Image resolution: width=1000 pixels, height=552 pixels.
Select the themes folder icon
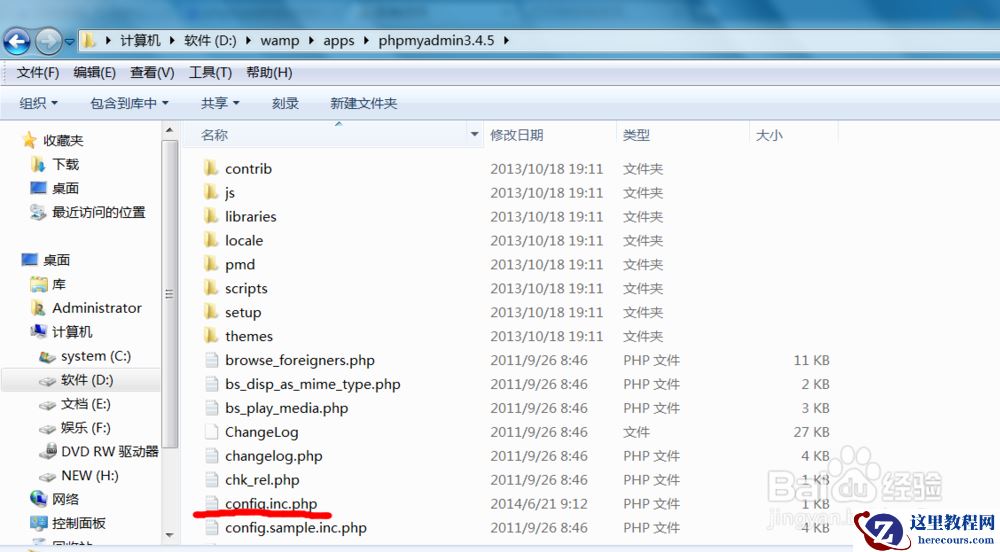coord(211,335)
